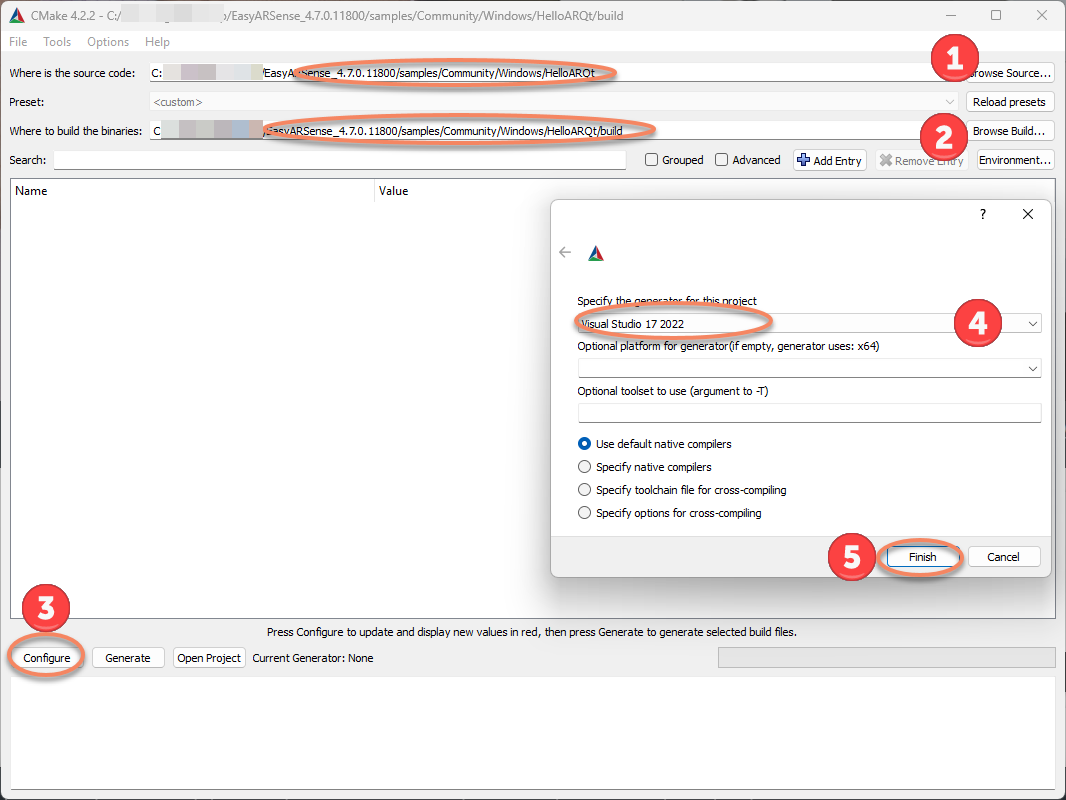Click the help question mark in the dialog
This screenshot has width=1066, height=800.
pos(982,215)
